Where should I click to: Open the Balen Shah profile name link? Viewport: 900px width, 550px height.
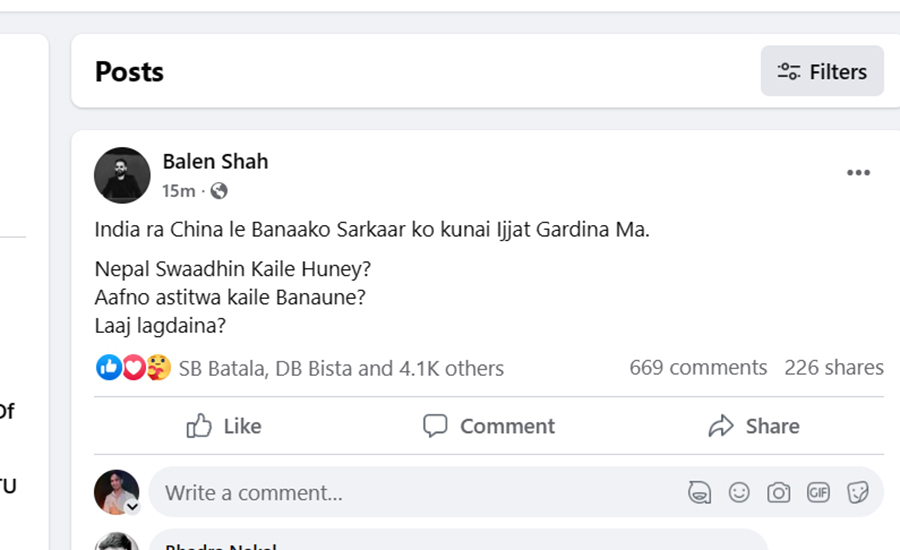click(x=215, y=161)
